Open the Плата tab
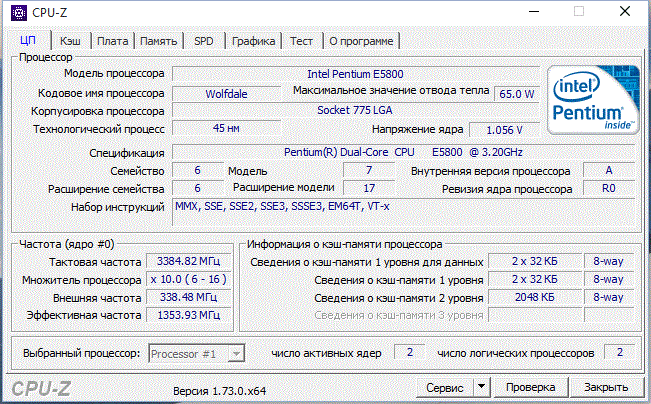The width and height of the screenshot is (651, 404). pyautogui.click(x=113, y=41)
